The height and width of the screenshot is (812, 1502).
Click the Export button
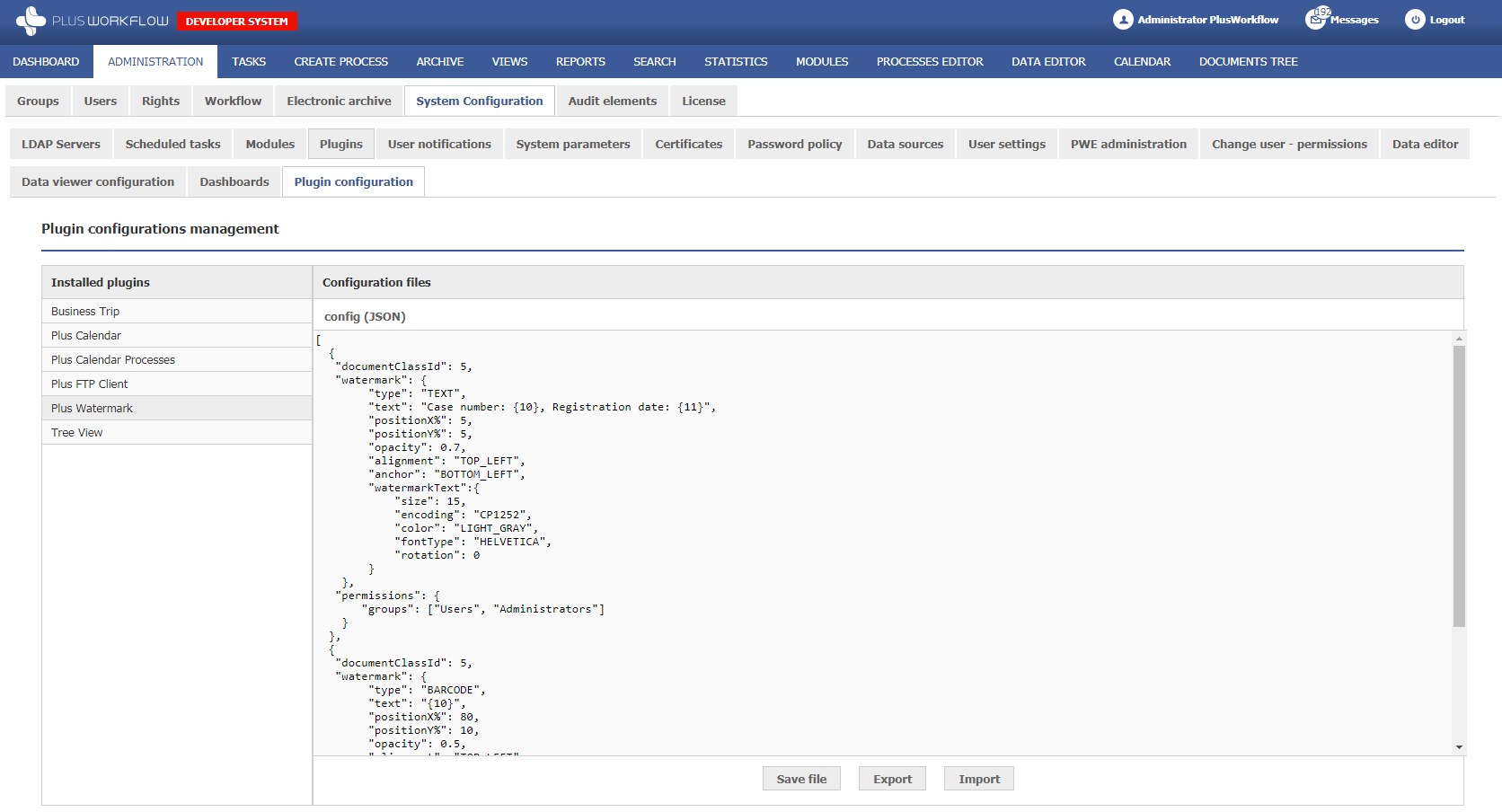(x=892, y=779)
